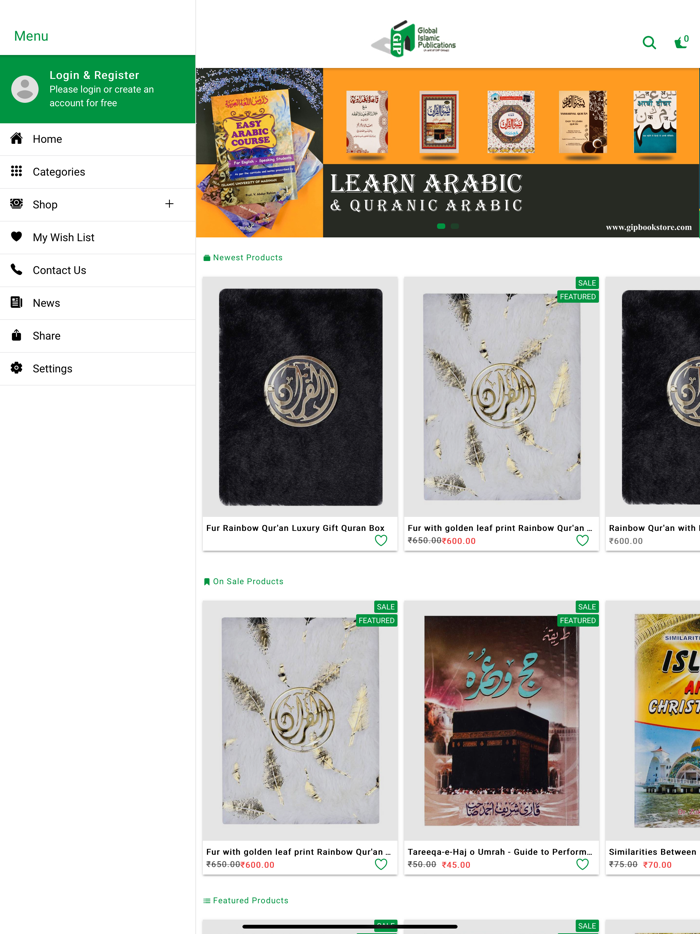Open Learn Arabic promotional banner

[x=447, y=152]
